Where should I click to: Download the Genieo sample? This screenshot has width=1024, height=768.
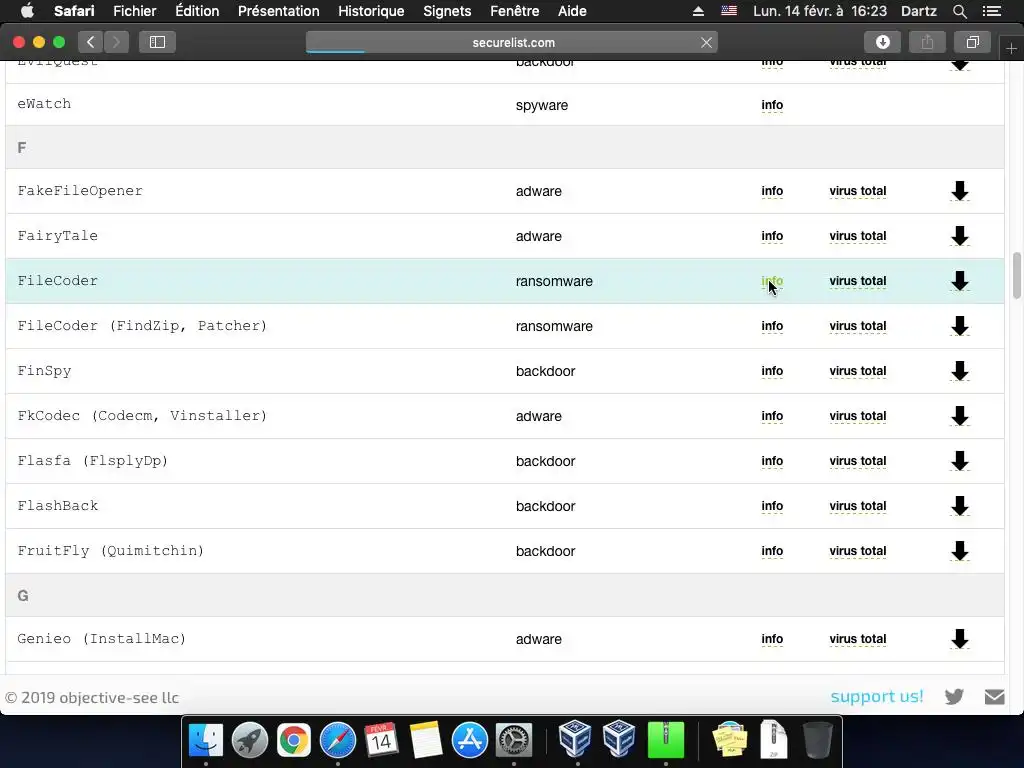click(959, 639)
